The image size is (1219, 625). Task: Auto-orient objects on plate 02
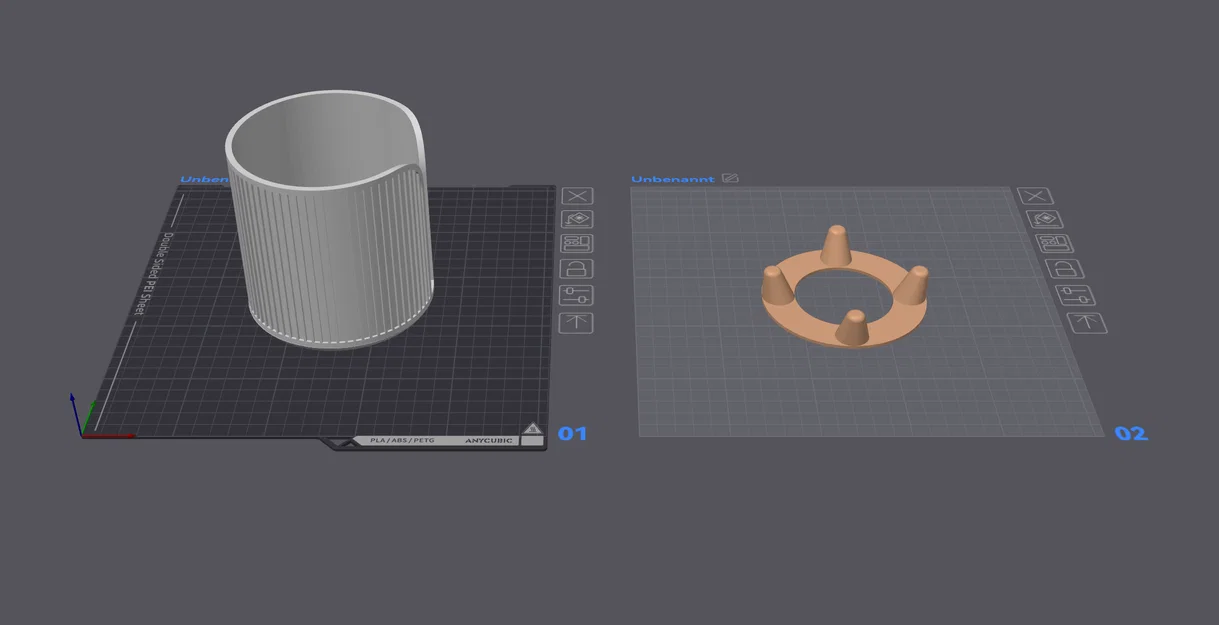1044,219
